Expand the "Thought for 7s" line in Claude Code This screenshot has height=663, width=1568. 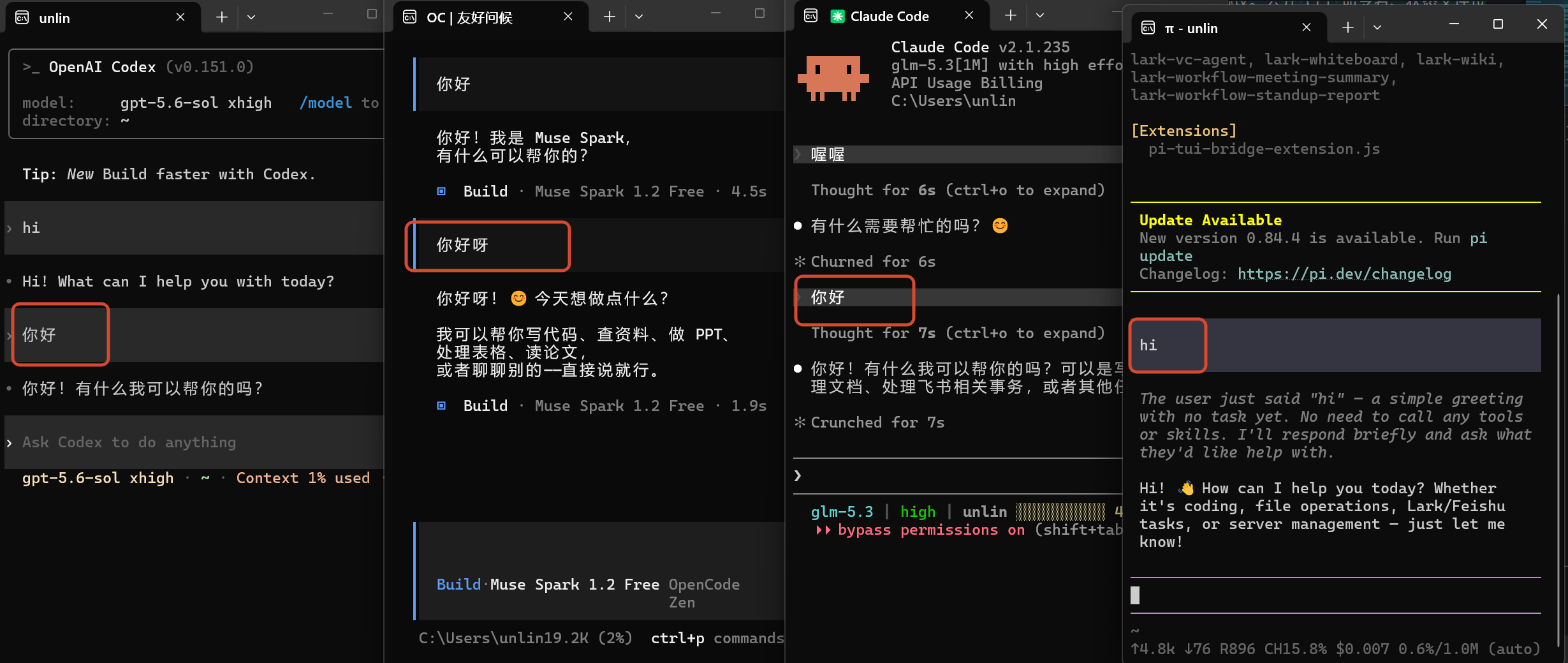[958, 333]
